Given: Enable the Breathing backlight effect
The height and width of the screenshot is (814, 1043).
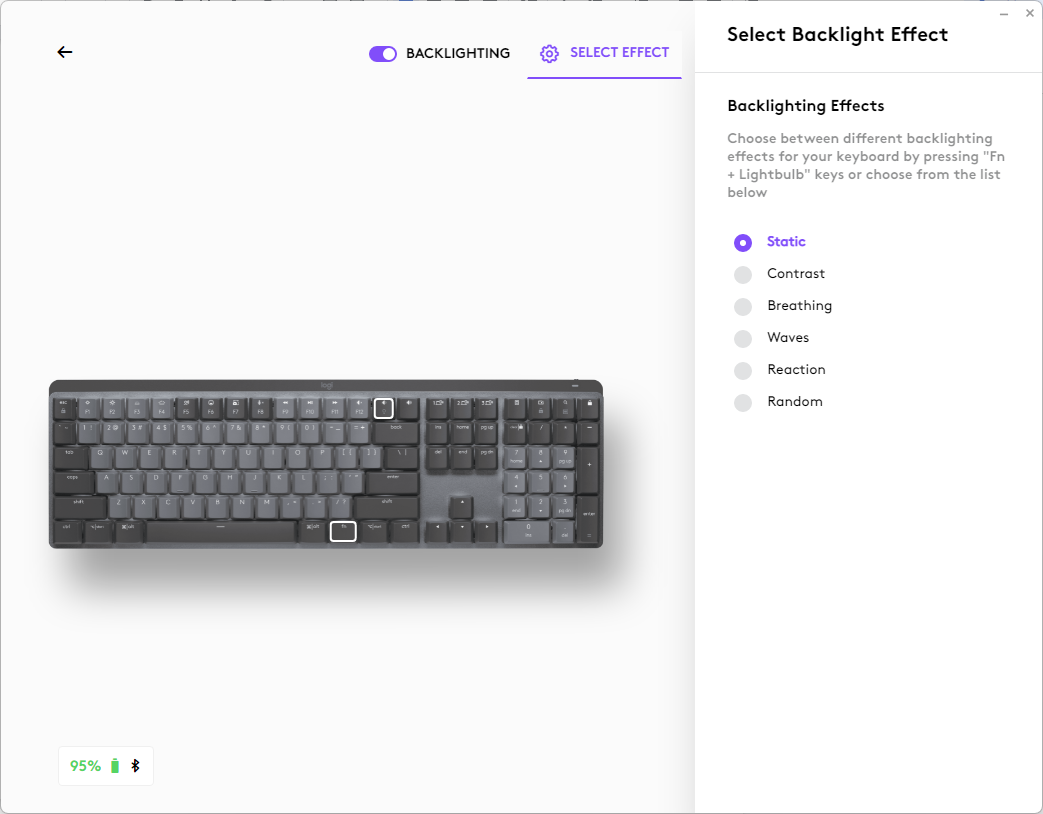Looking at the screenshot, I should (743, 307).
